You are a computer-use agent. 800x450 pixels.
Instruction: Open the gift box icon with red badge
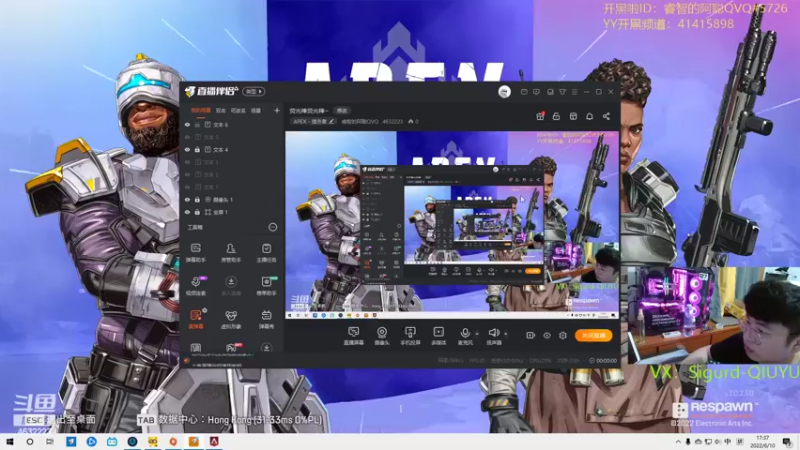point(540,116)
